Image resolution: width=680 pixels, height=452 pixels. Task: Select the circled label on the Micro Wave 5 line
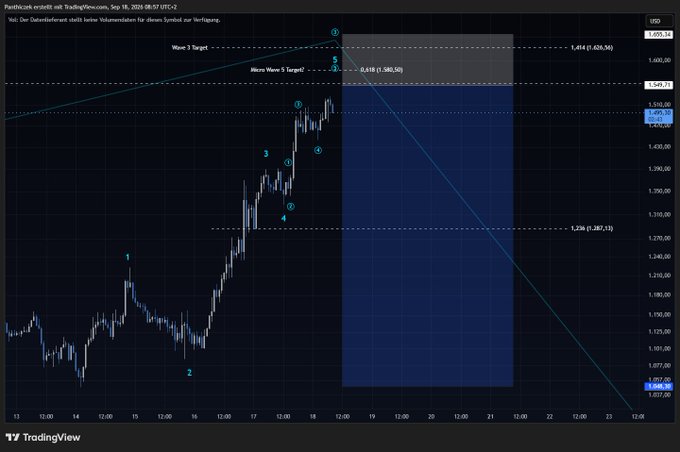335,69
